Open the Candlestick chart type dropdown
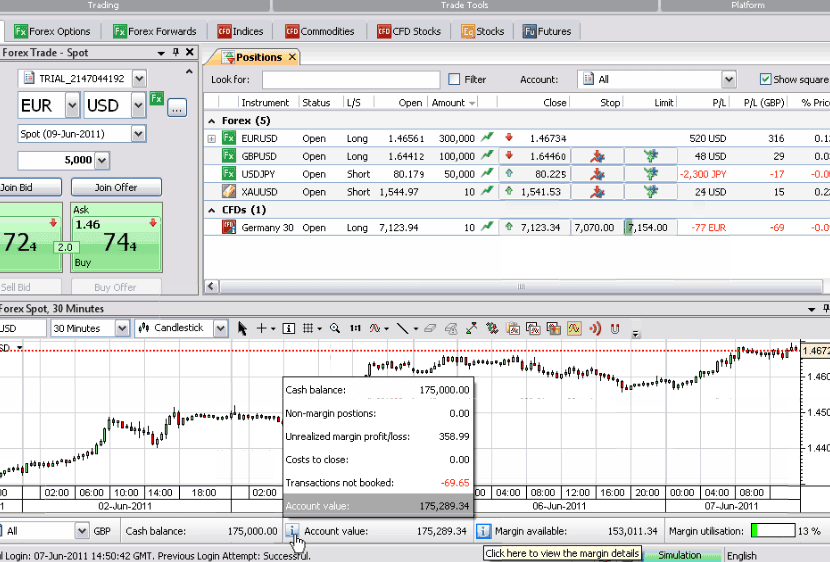 220,329
